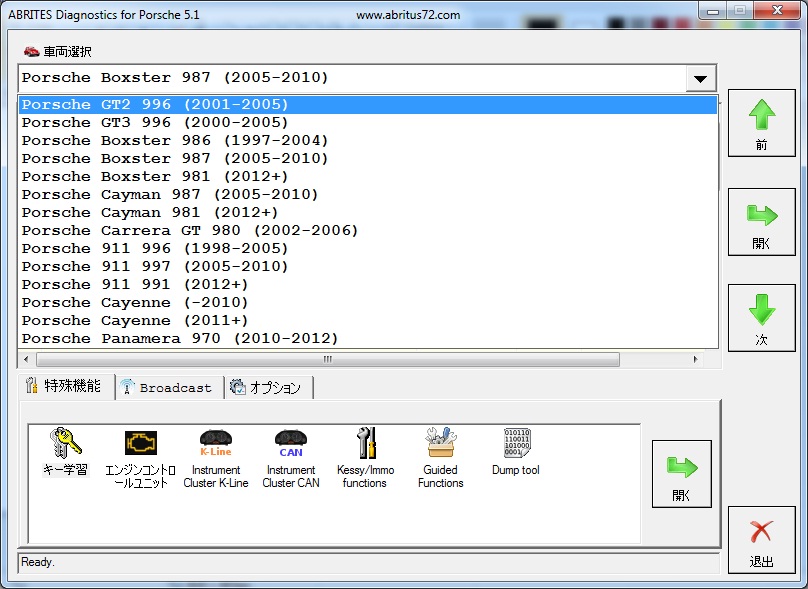
Task: Open the key learning (キー学習) function
Action: (65, 452)
